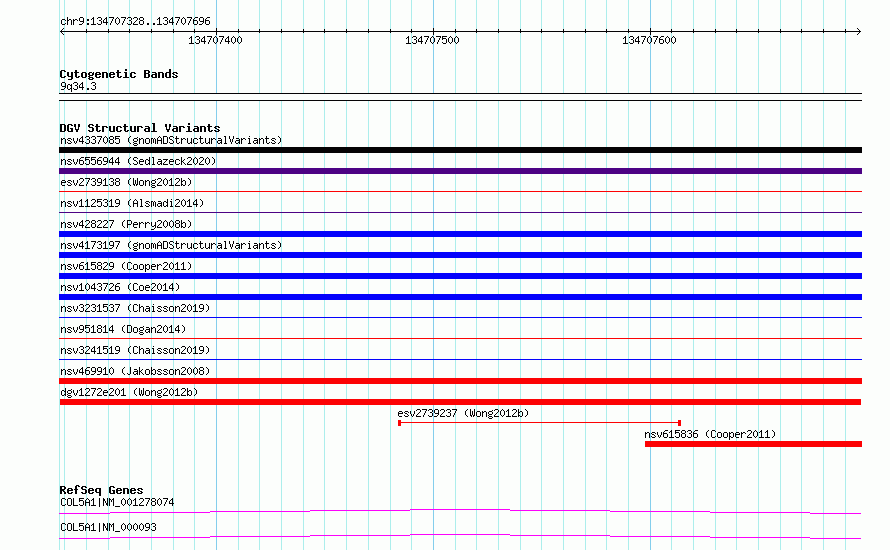The image size is (890, 550).
Task: Open variant nsv428227 (Perry2008b) label
Action: click(126, 224)
